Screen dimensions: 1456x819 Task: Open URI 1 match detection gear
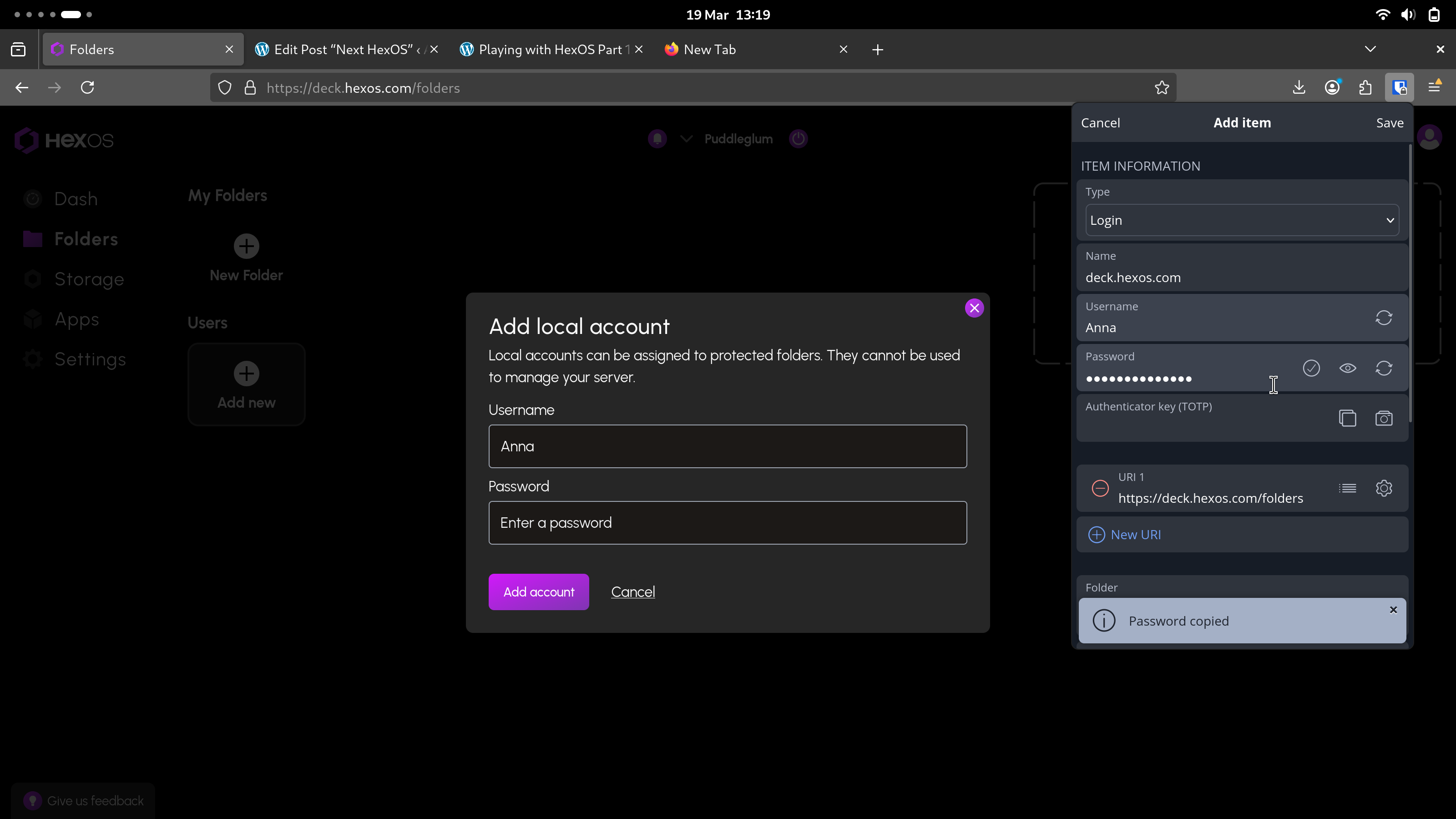coord(1384,488)
